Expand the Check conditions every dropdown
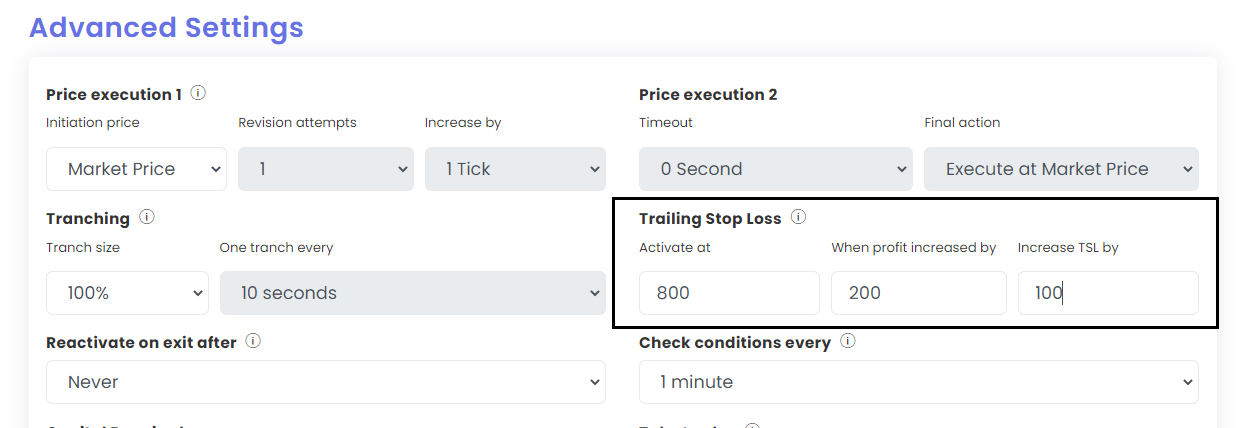This screenshot has width=1251, height=428. [x=918, y=382]
